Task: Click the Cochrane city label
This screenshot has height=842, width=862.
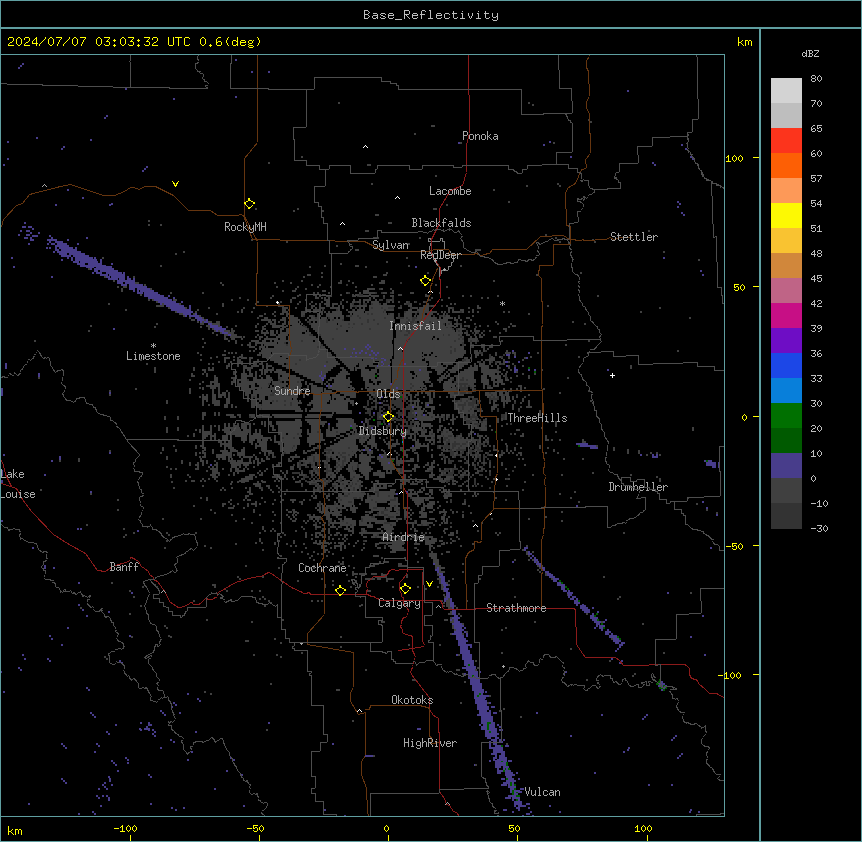Action: click(x=322, y=568)
